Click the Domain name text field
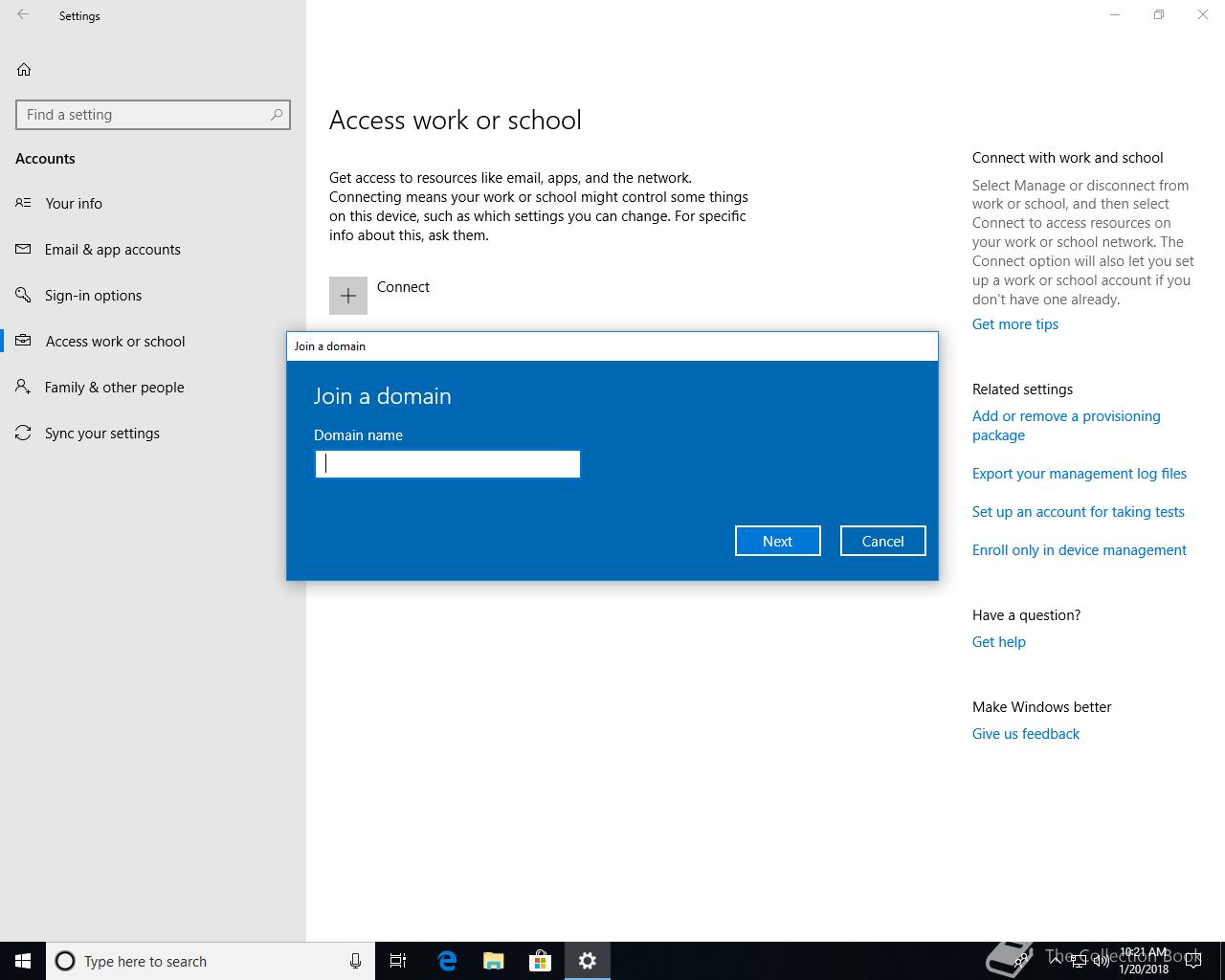The height and width of the screenshot is (980, 1225). (448, 464)
